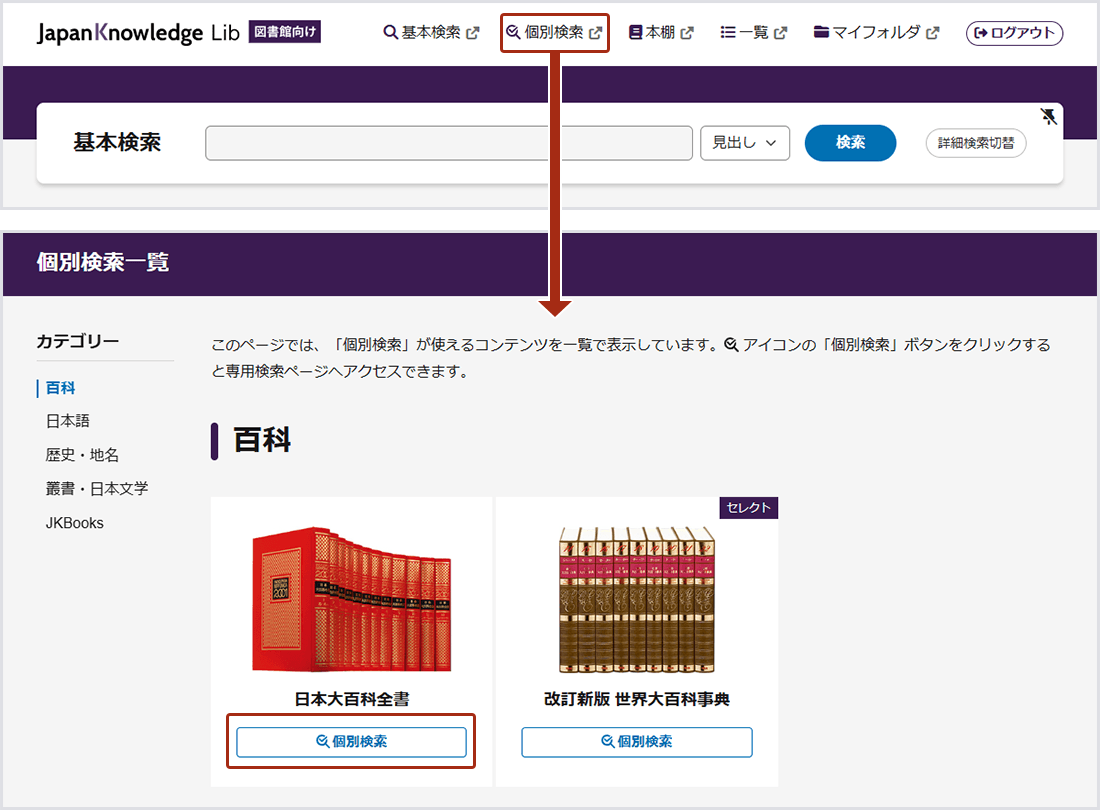The image size is (1100, 810).
Task: Select the 百科 category
Action: point(60,388)
